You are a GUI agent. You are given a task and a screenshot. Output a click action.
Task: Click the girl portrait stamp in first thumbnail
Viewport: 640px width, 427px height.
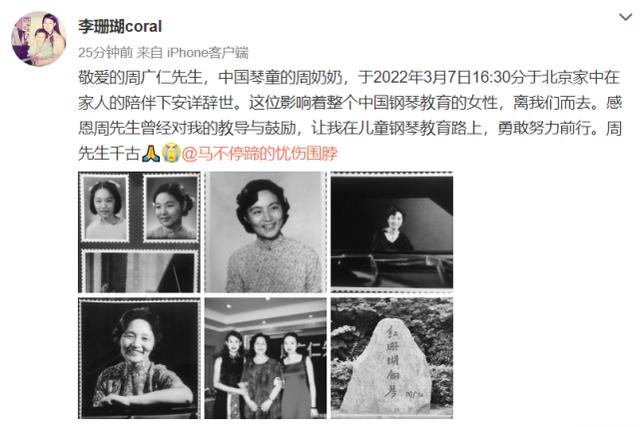tap(106, 209)
